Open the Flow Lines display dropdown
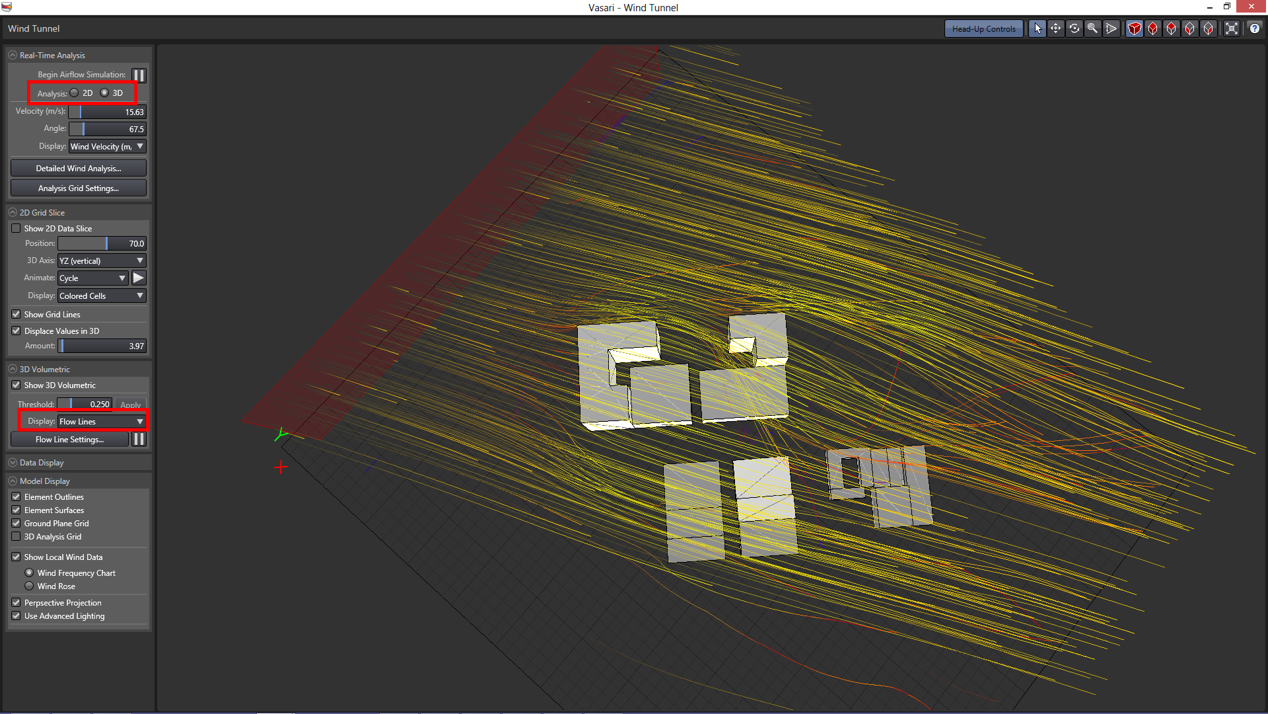This screenshot has height=714, width=1268. point(101,422)
